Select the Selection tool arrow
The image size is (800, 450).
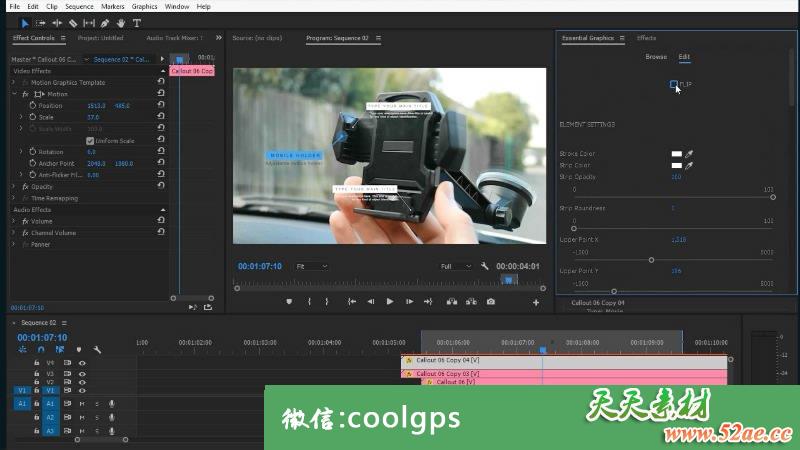point(24,23)
